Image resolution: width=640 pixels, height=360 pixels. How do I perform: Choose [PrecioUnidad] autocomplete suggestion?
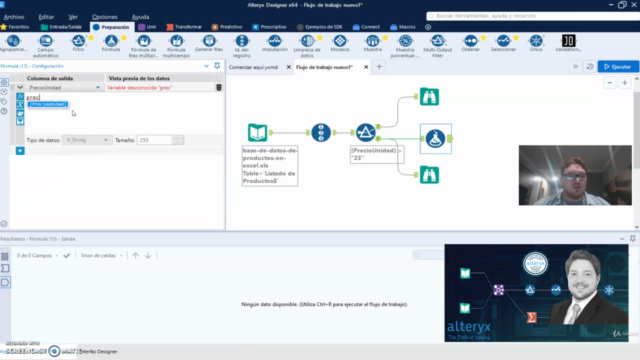[48, 104]
